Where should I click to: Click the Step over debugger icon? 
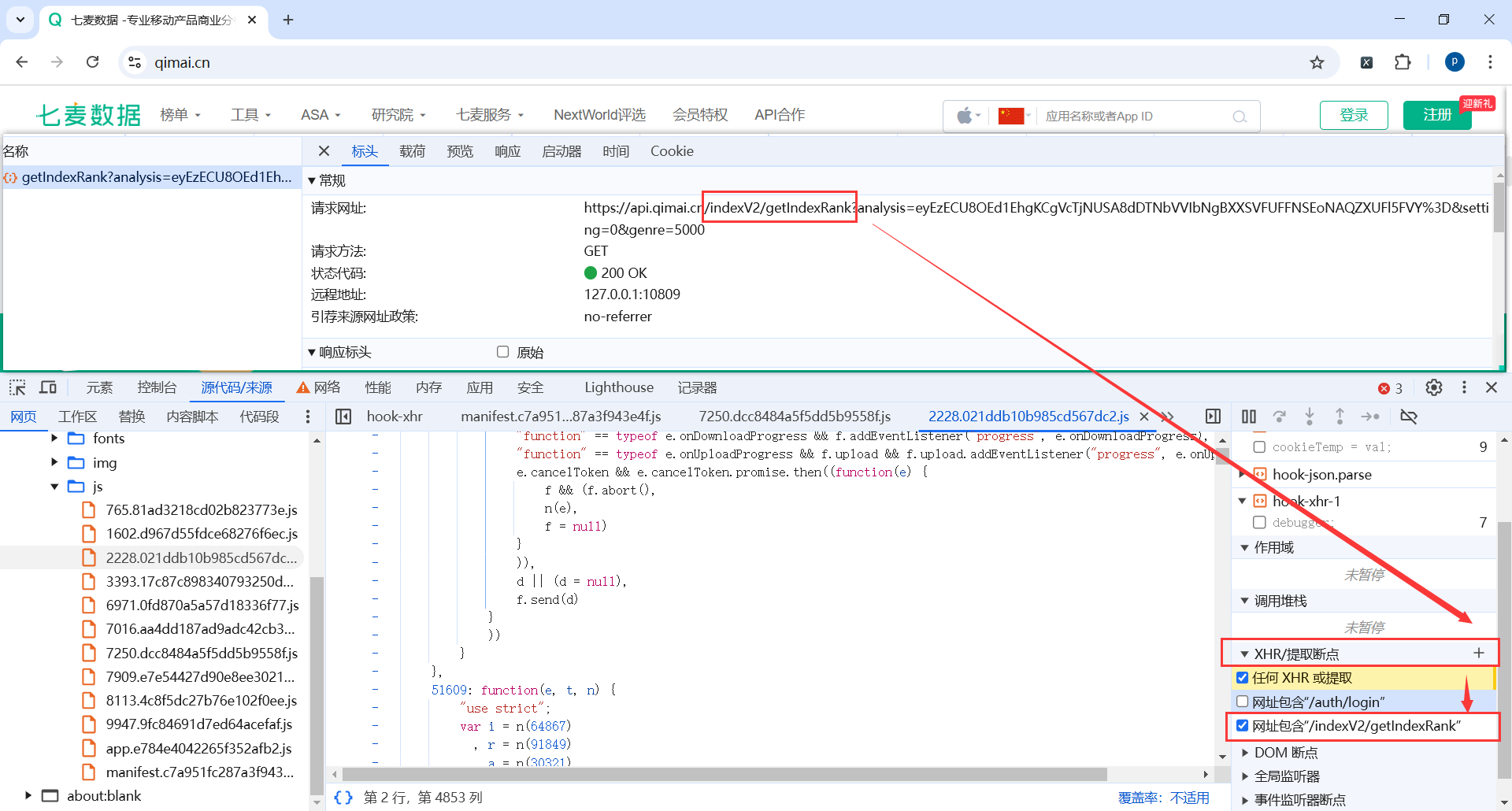tap(1280, 417)
